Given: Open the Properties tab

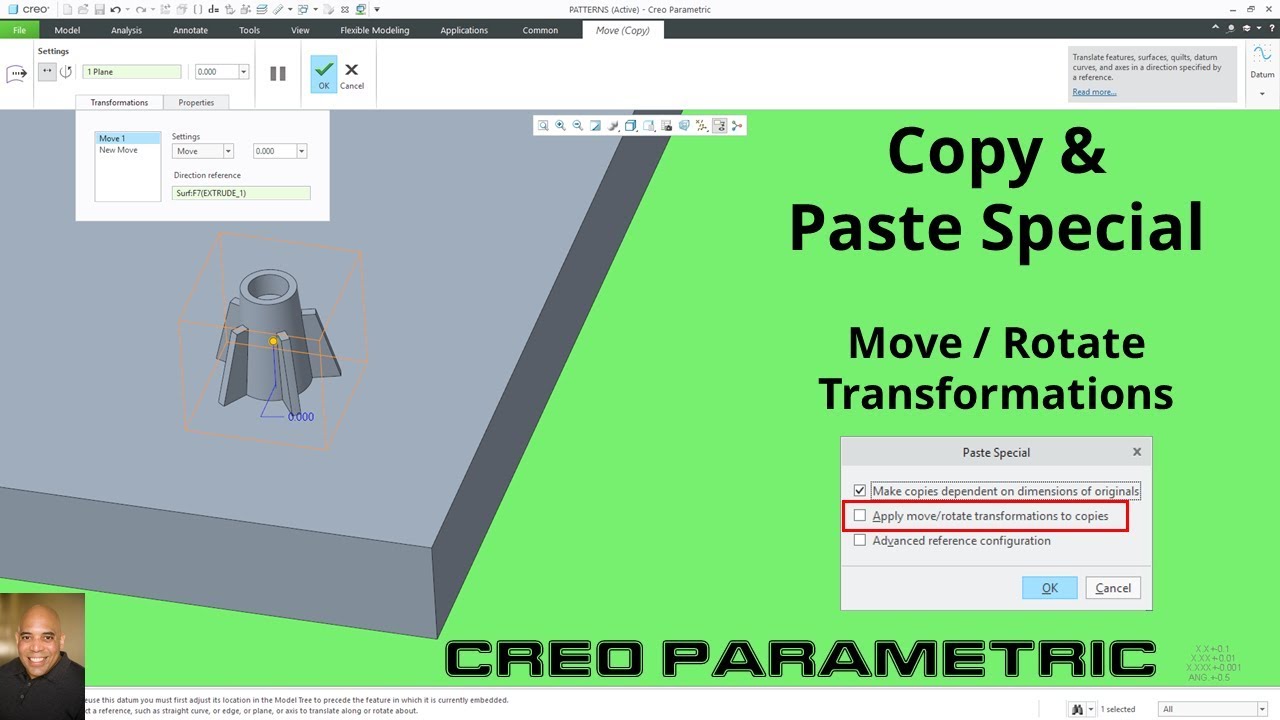Looking at the screenshot, I should tap(196, 102).
